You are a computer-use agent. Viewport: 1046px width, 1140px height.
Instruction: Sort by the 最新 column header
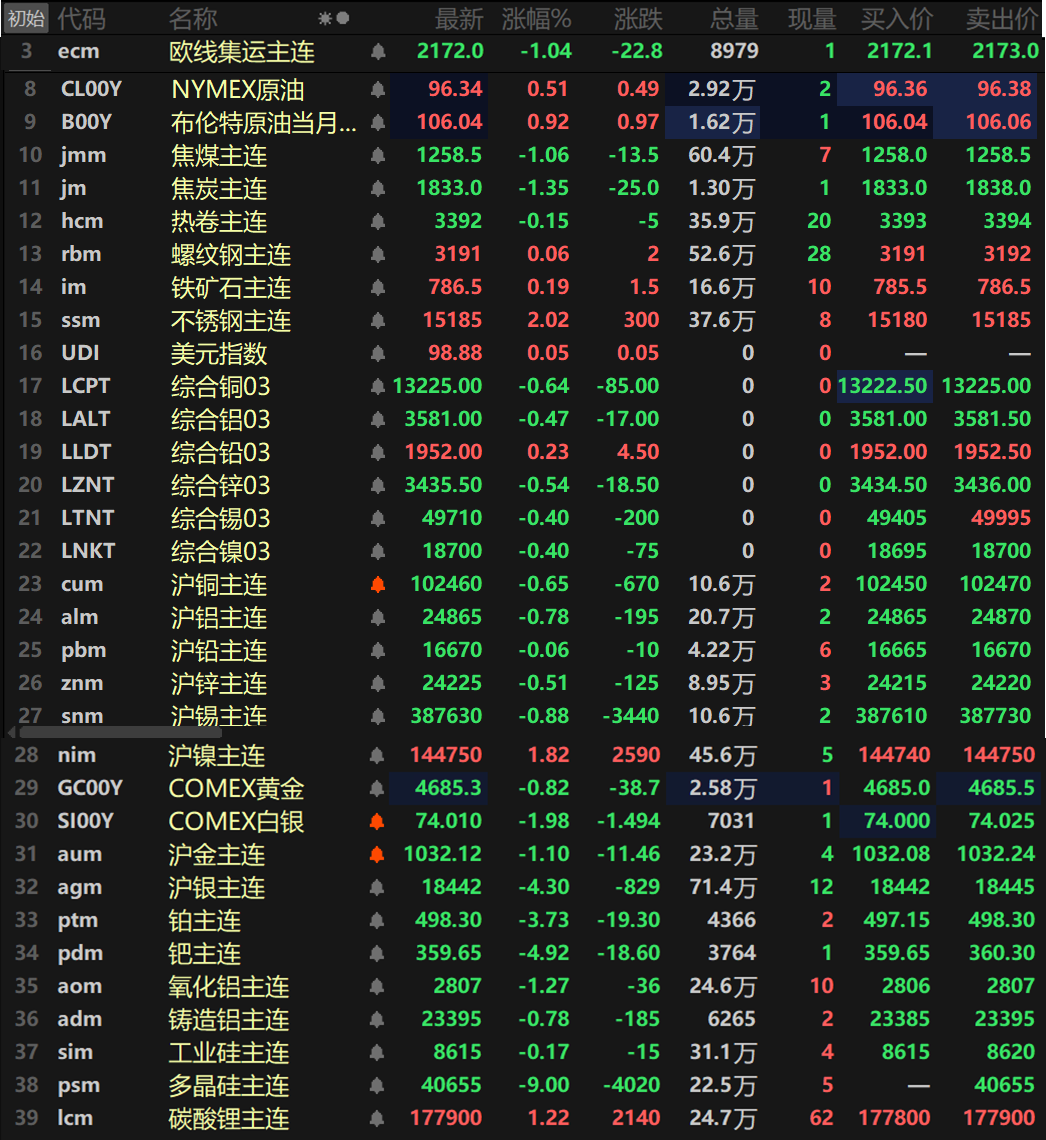tap(459, 18)
